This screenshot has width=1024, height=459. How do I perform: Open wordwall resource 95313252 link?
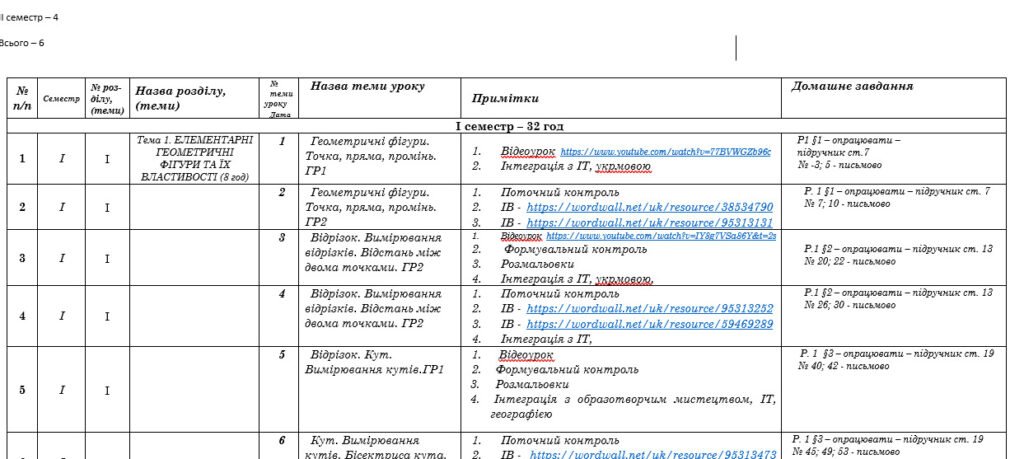(x=649, y=309)
